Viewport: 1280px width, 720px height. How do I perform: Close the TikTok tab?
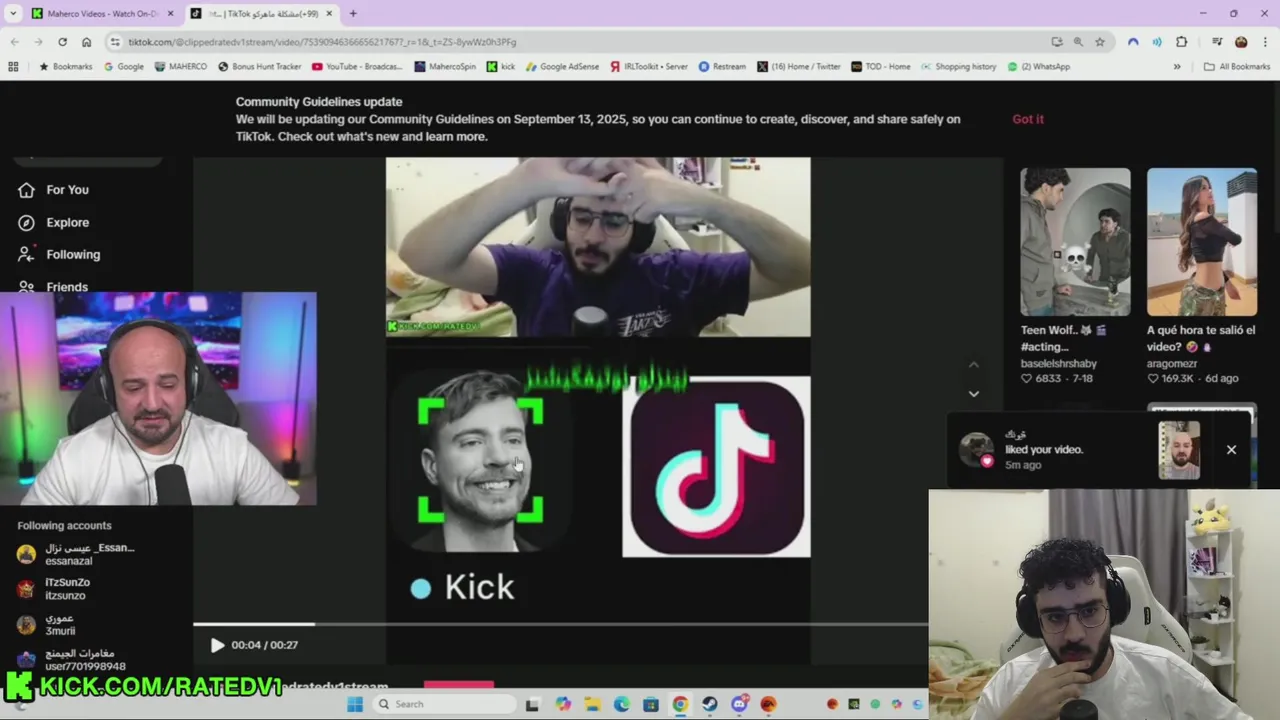click(x=329, y=14)
